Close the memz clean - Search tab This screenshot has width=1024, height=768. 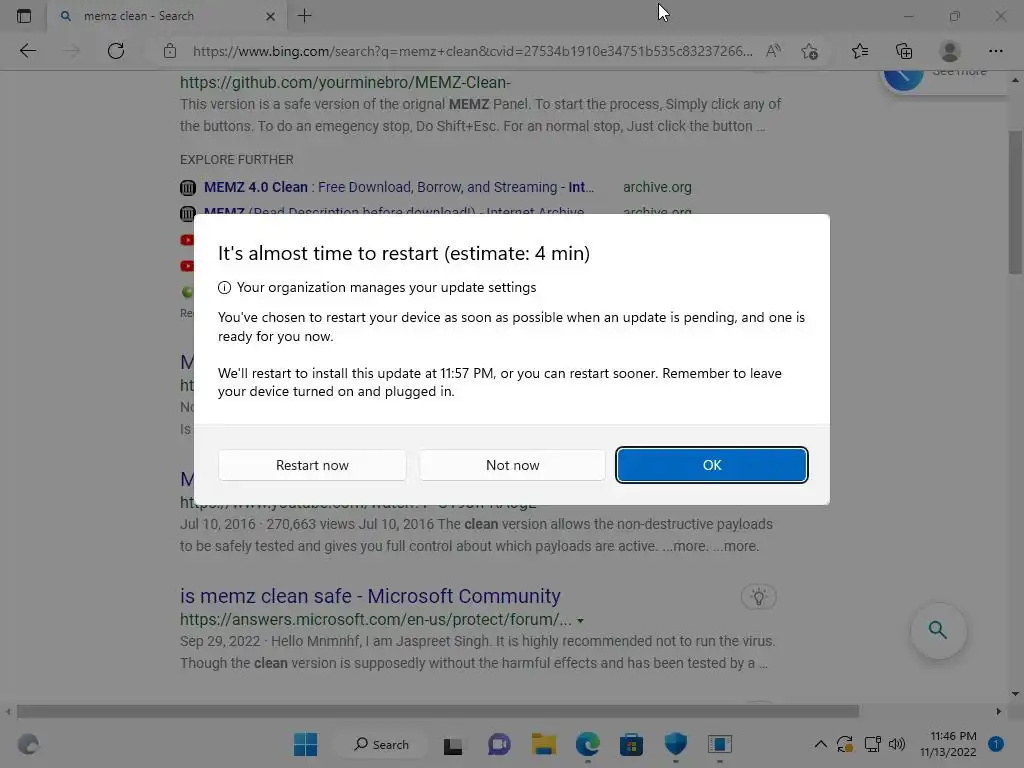point(270,16)
